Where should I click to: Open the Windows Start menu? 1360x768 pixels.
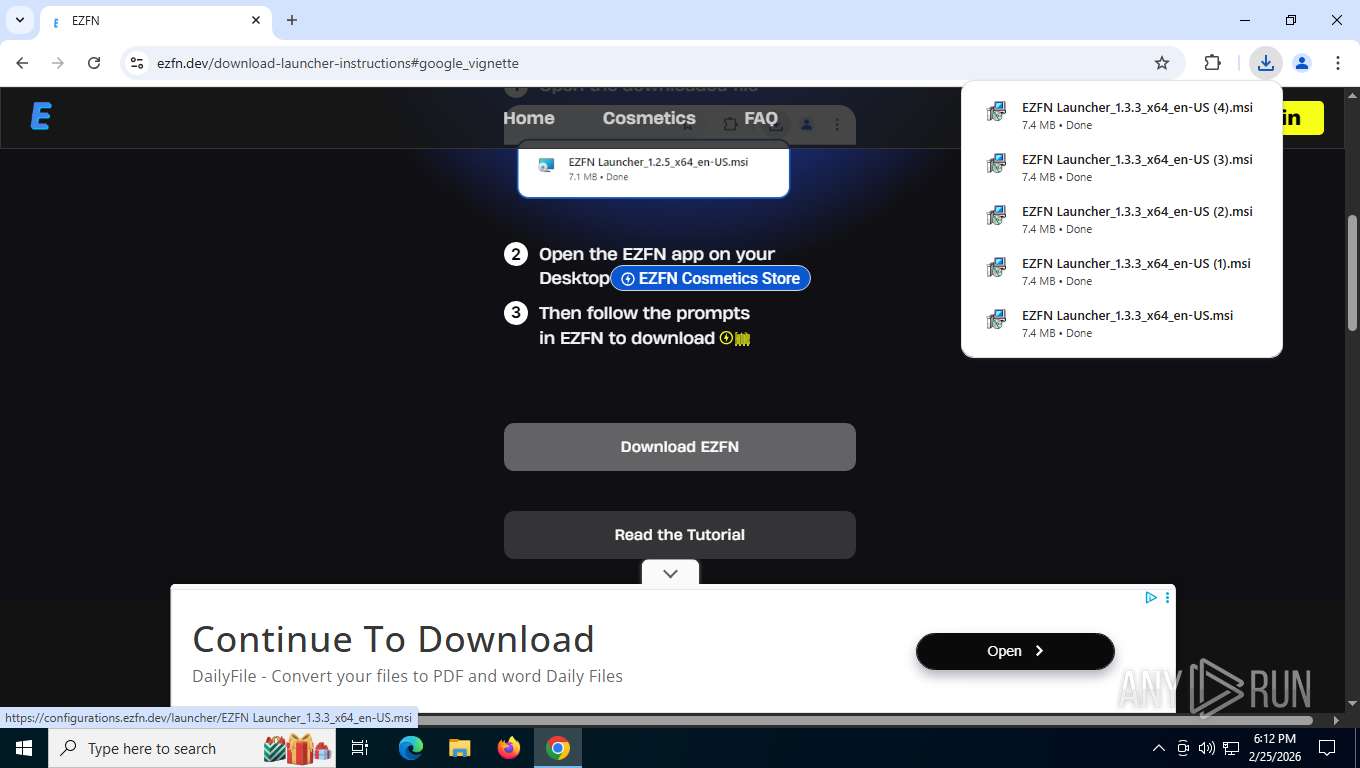[x=23, y=748]
